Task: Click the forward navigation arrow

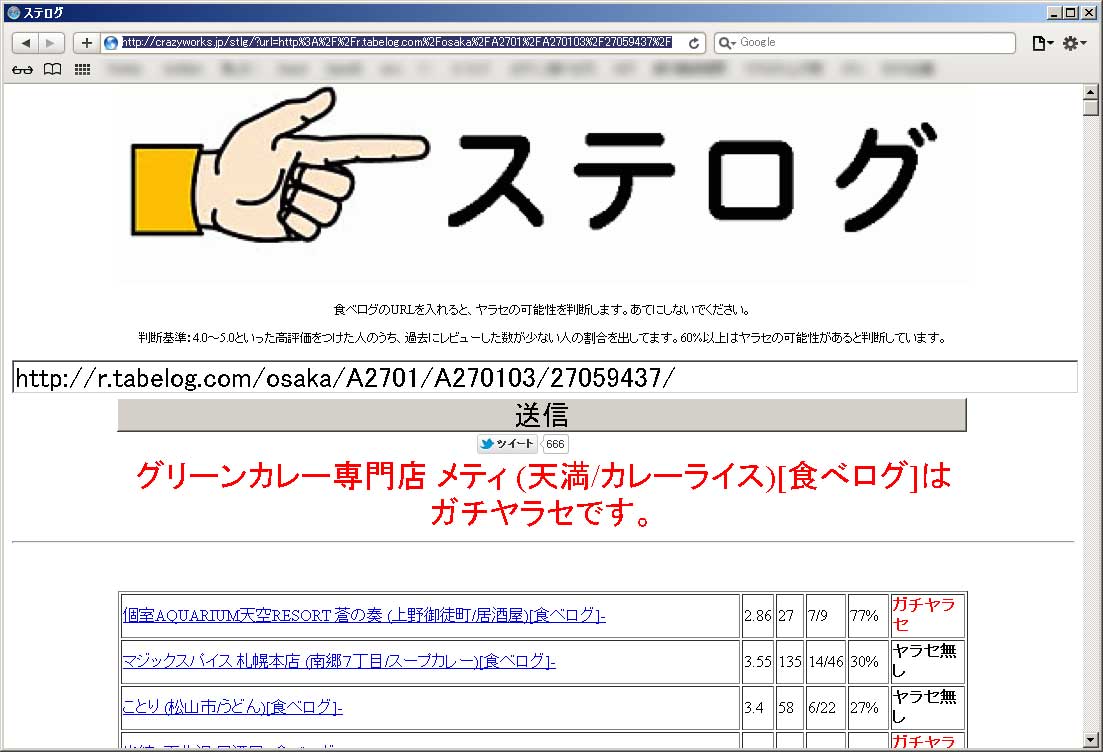Action: [51, 43]
